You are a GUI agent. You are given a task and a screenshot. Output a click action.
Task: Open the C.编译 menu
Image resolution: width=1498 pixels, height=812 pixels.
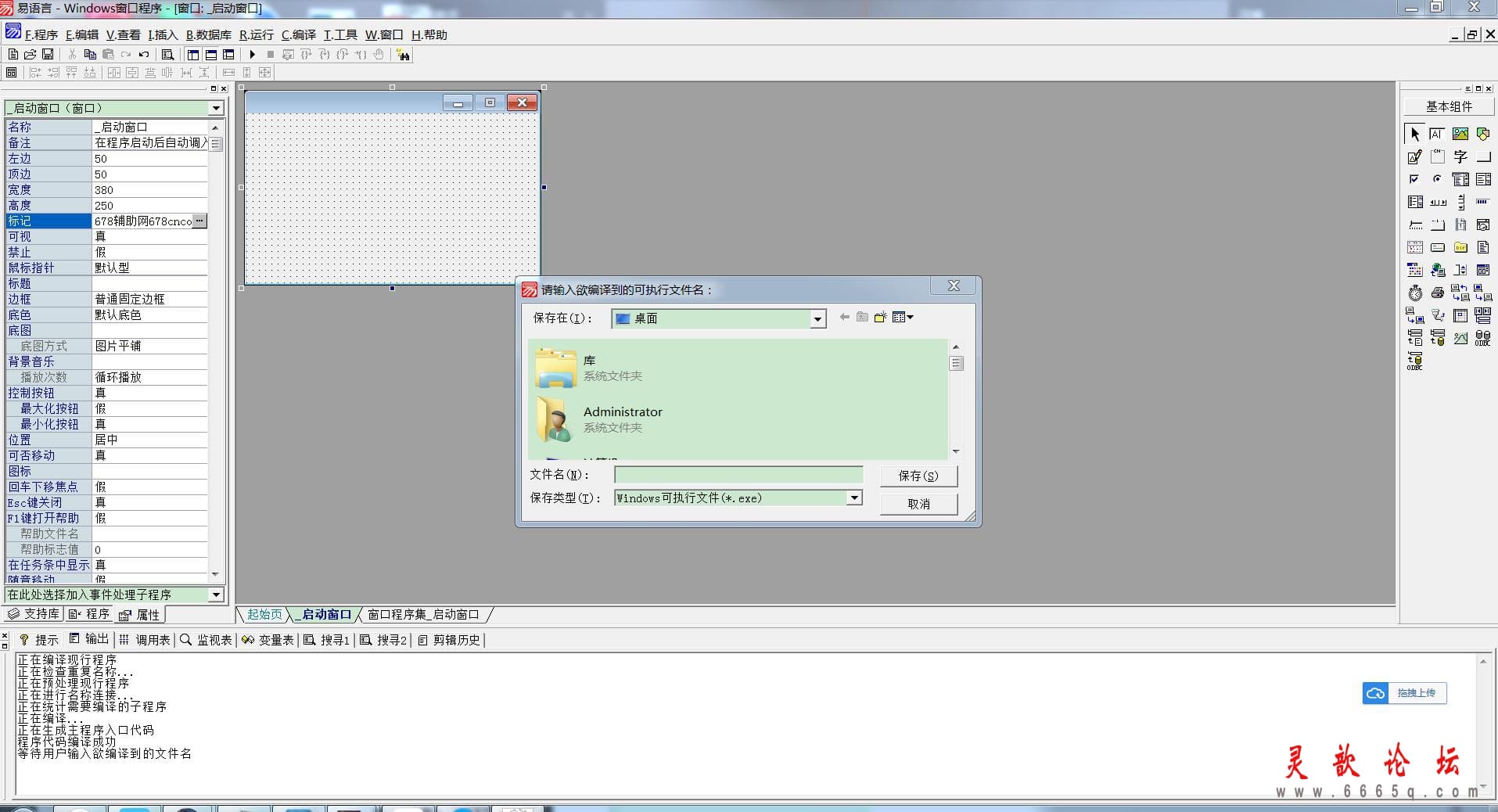point(299,34)
